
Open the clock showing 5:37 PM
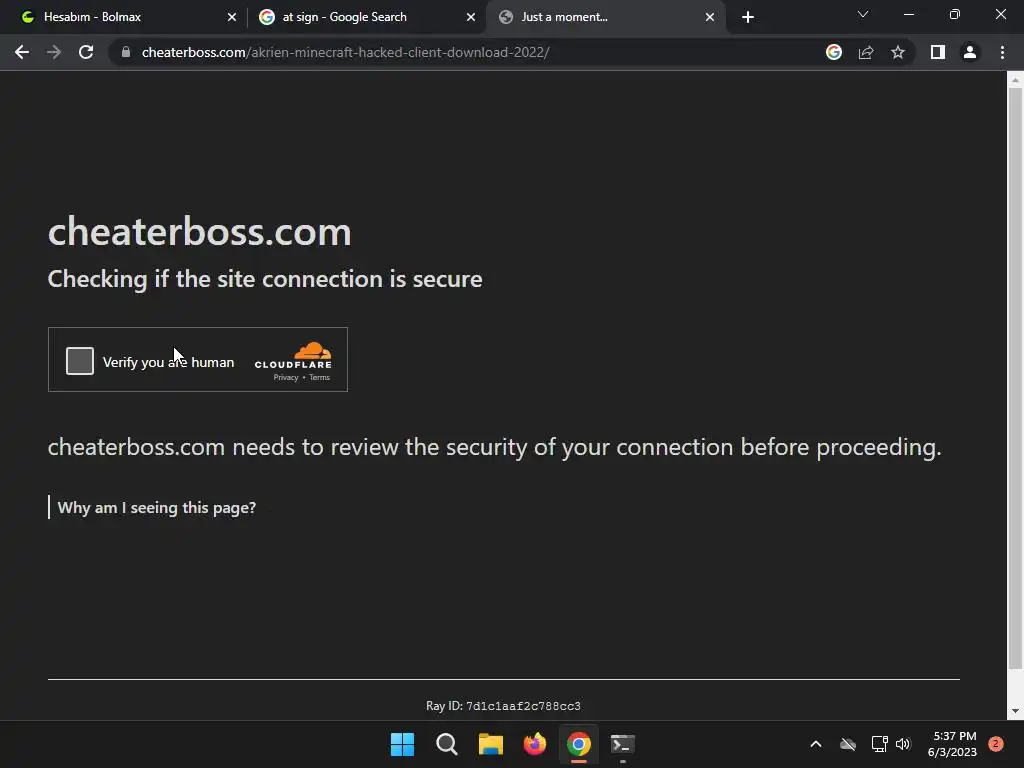[x=952, y=744]
